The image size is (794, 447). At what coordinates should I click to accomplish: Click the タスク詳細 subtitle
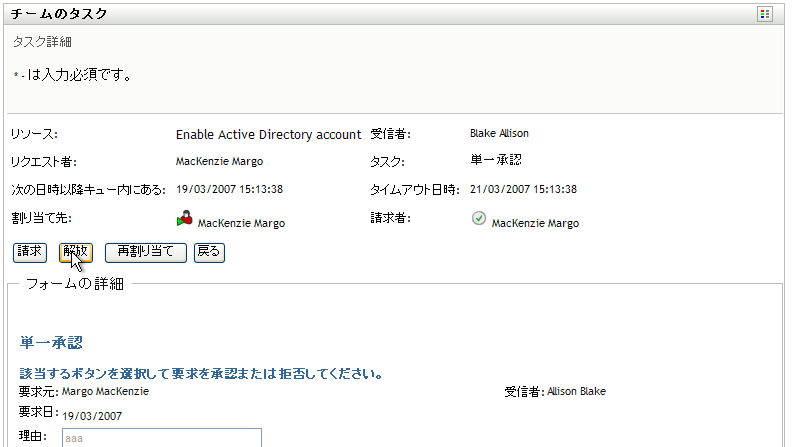click(42, 42)
